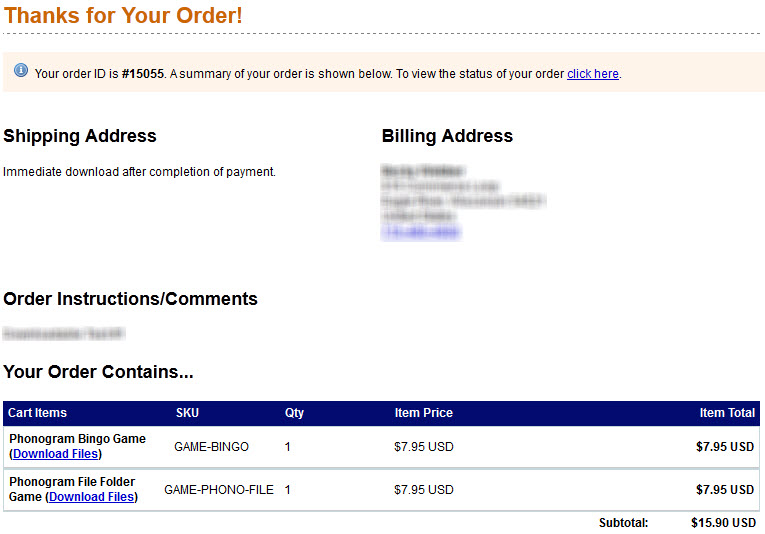Click the GAME-BINGO SKU cell
The width and height of the screenshot is (765, 534).
pyautogui.click(x=211, y=447)
